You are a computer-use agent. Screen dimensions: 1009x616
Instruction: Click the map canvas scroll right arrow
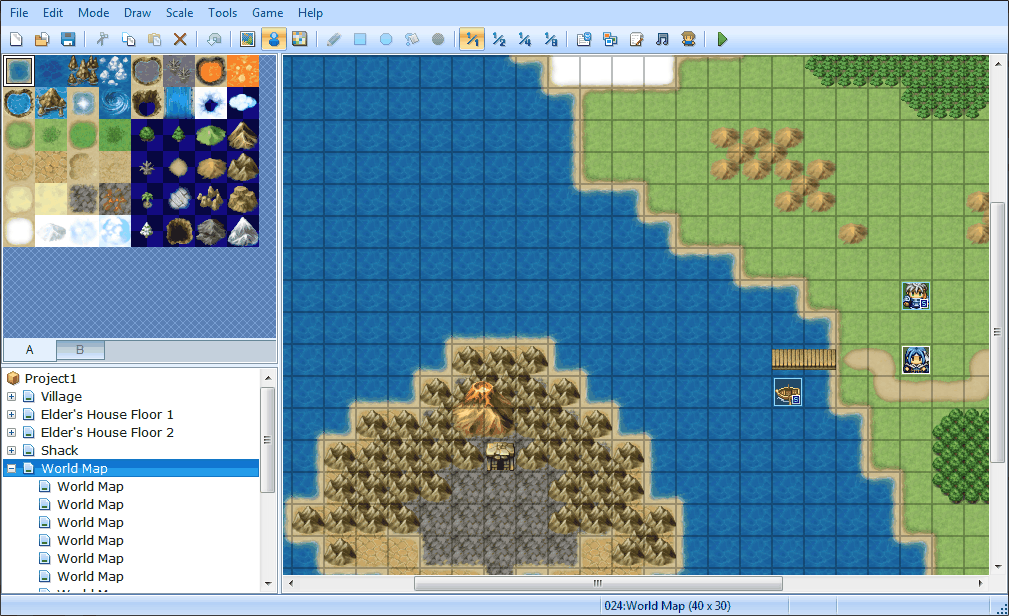pyautogui.click(x=980, y=583)
